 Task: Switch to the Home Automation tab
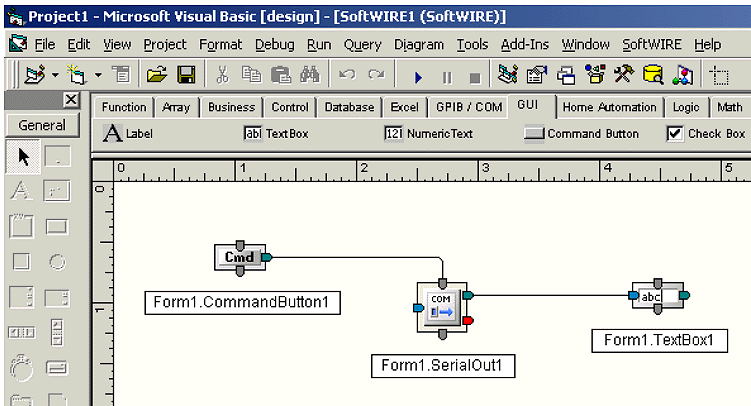tap(609, 107)
